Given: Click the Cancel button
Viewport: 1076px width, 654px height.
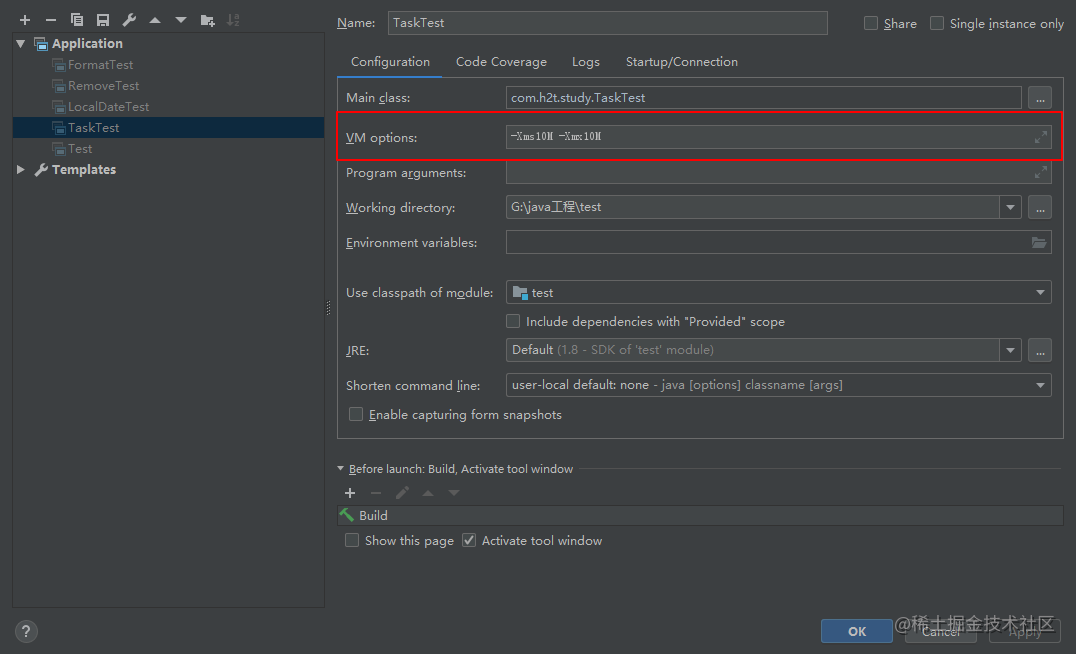Looking at the screenshot, I should click(941, 631).
